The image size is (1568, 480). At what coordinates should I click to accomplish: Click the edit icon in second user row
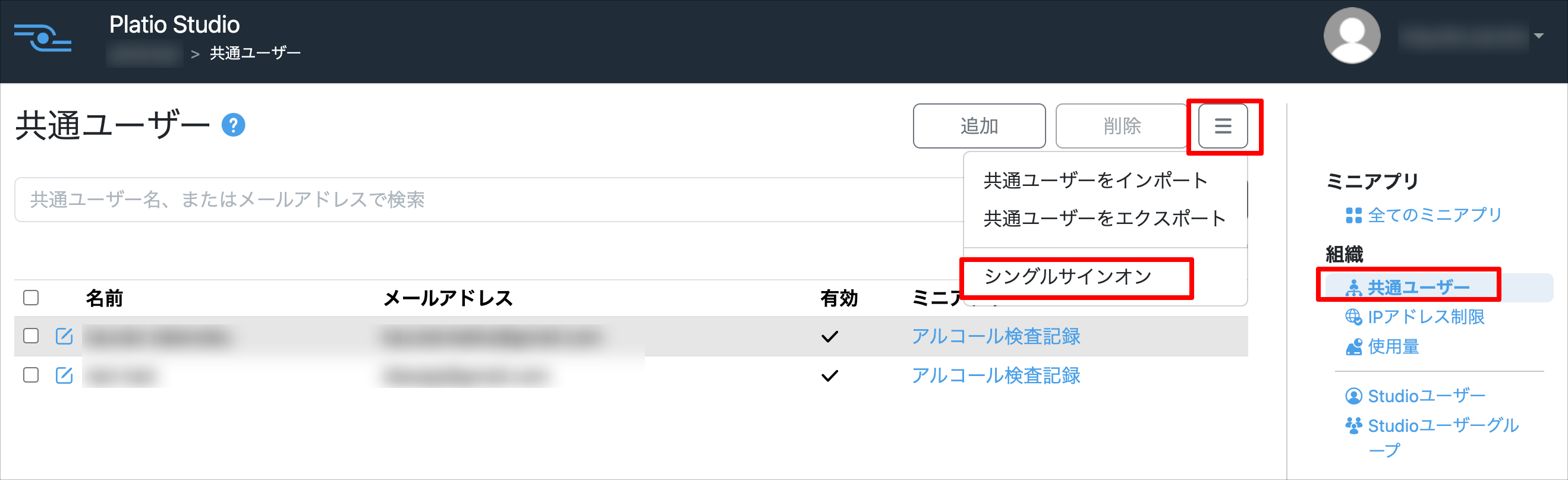click(x=64, y=375)
